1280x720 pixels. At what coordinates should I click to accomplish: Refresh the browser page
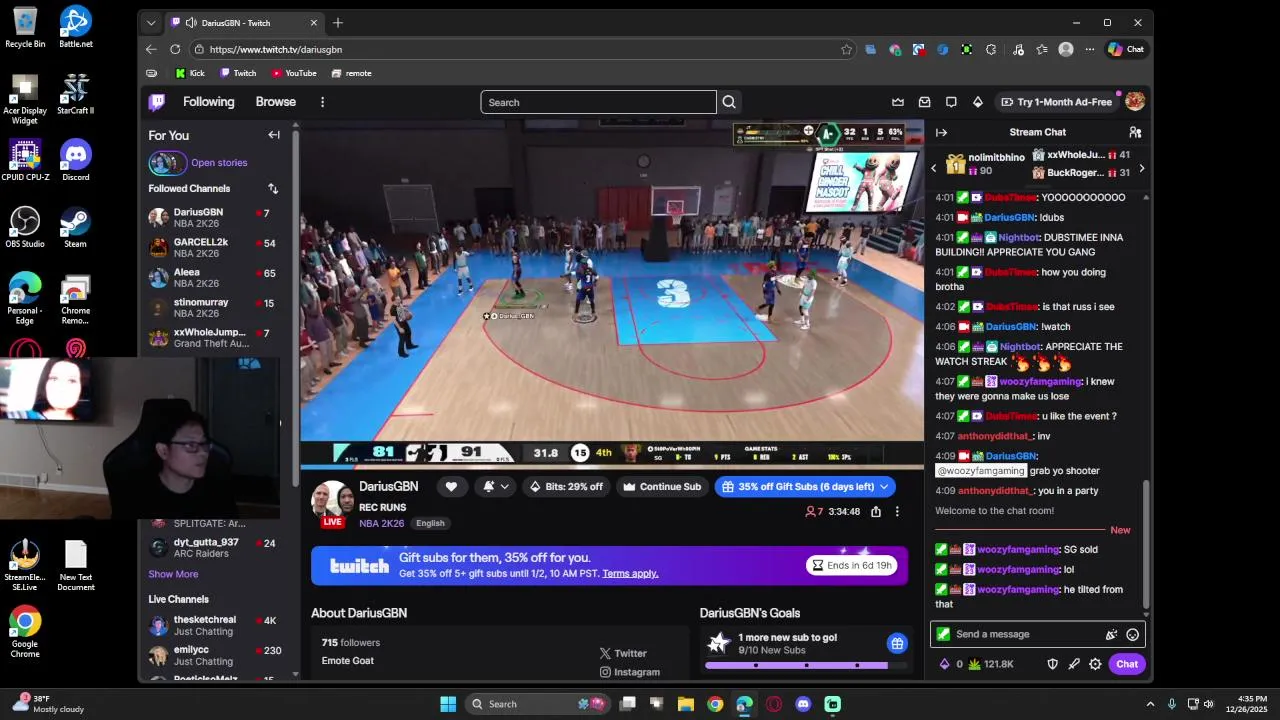(x=175, y=49)
